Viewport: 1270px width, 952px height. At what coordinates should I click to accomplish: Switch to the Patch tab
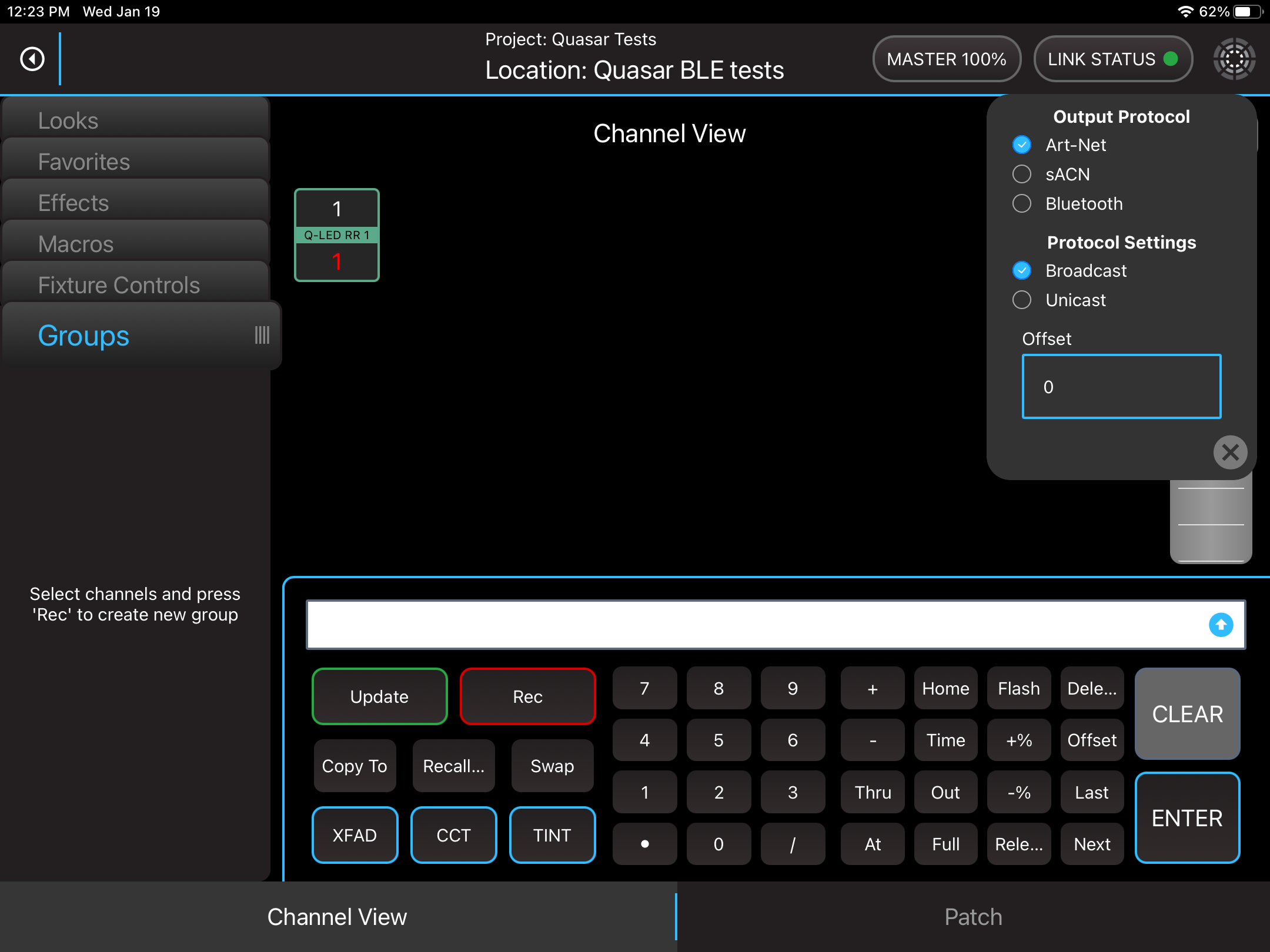pos(973,917)
